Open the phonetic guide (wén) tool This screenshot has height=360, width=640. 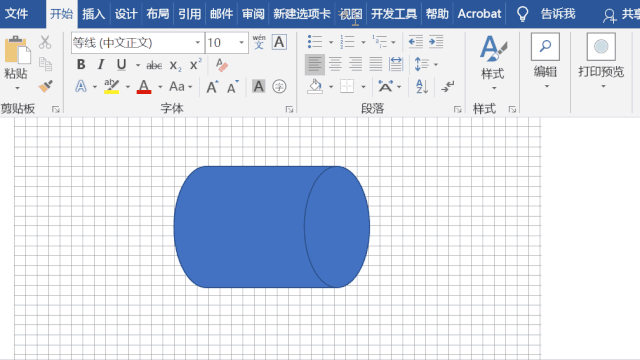pos(259,42)
